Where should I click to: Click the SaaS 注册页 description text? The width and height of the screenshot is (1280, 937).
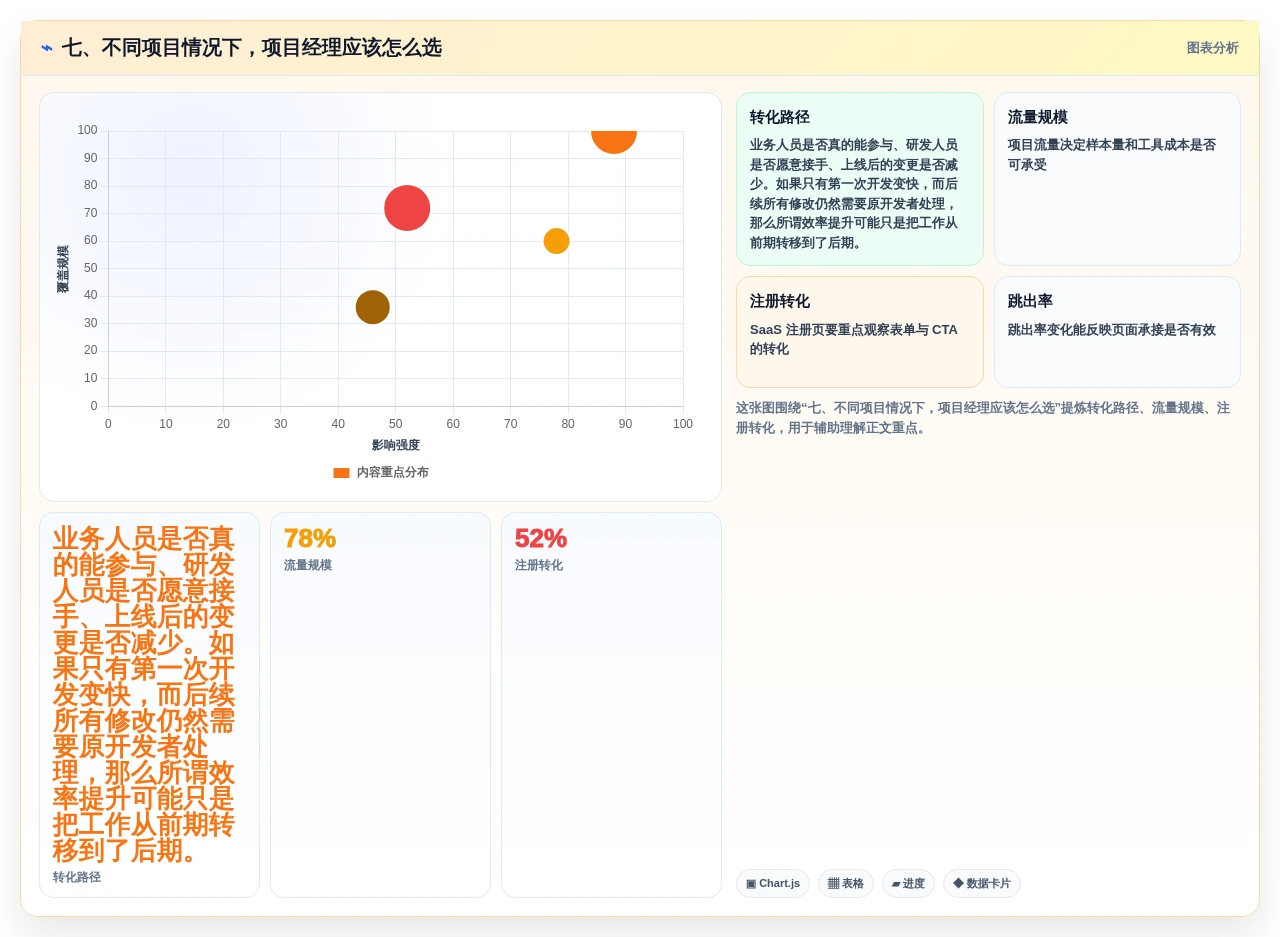click(x=854, y=340)
